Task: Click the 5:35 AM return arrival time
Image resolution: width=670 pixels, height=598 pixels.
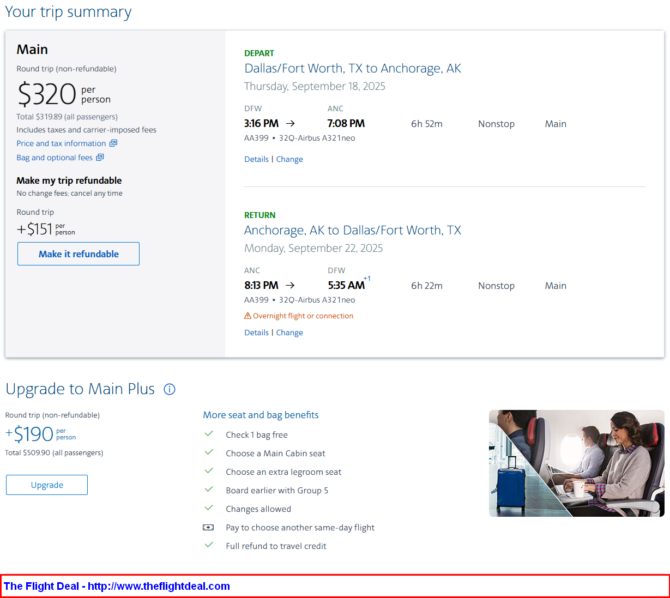Action: (346, 285)
